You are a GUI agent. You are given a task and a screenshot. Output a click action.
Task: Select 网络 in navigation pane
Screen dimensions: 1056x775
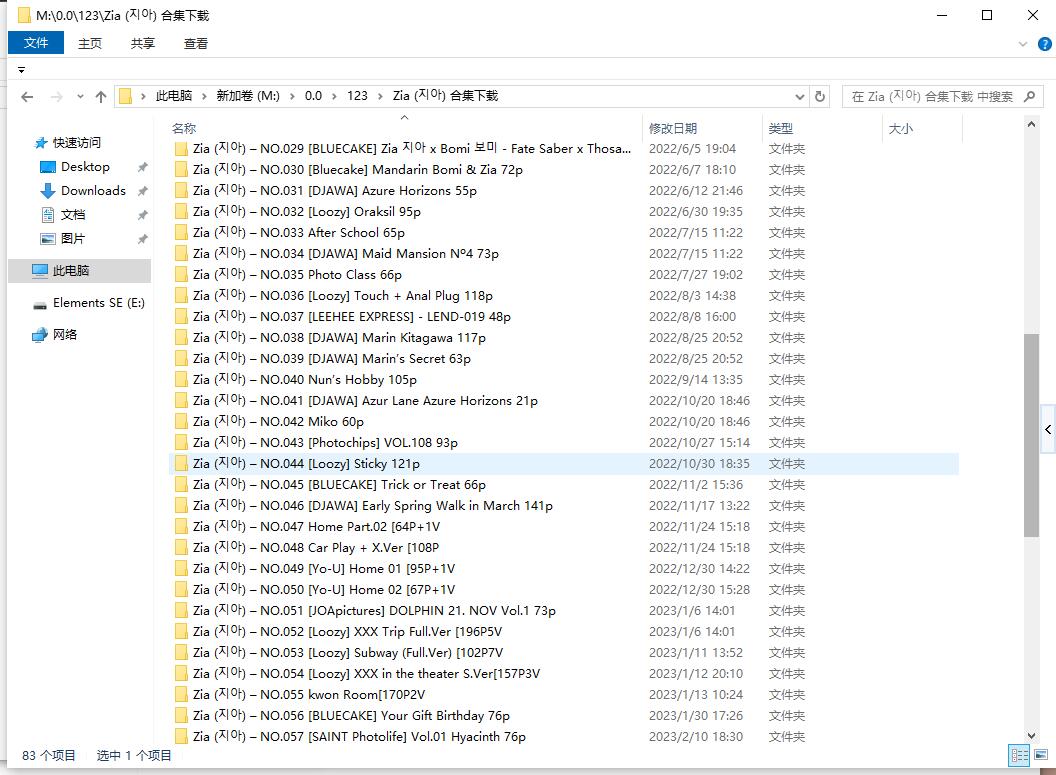(65, 335)
